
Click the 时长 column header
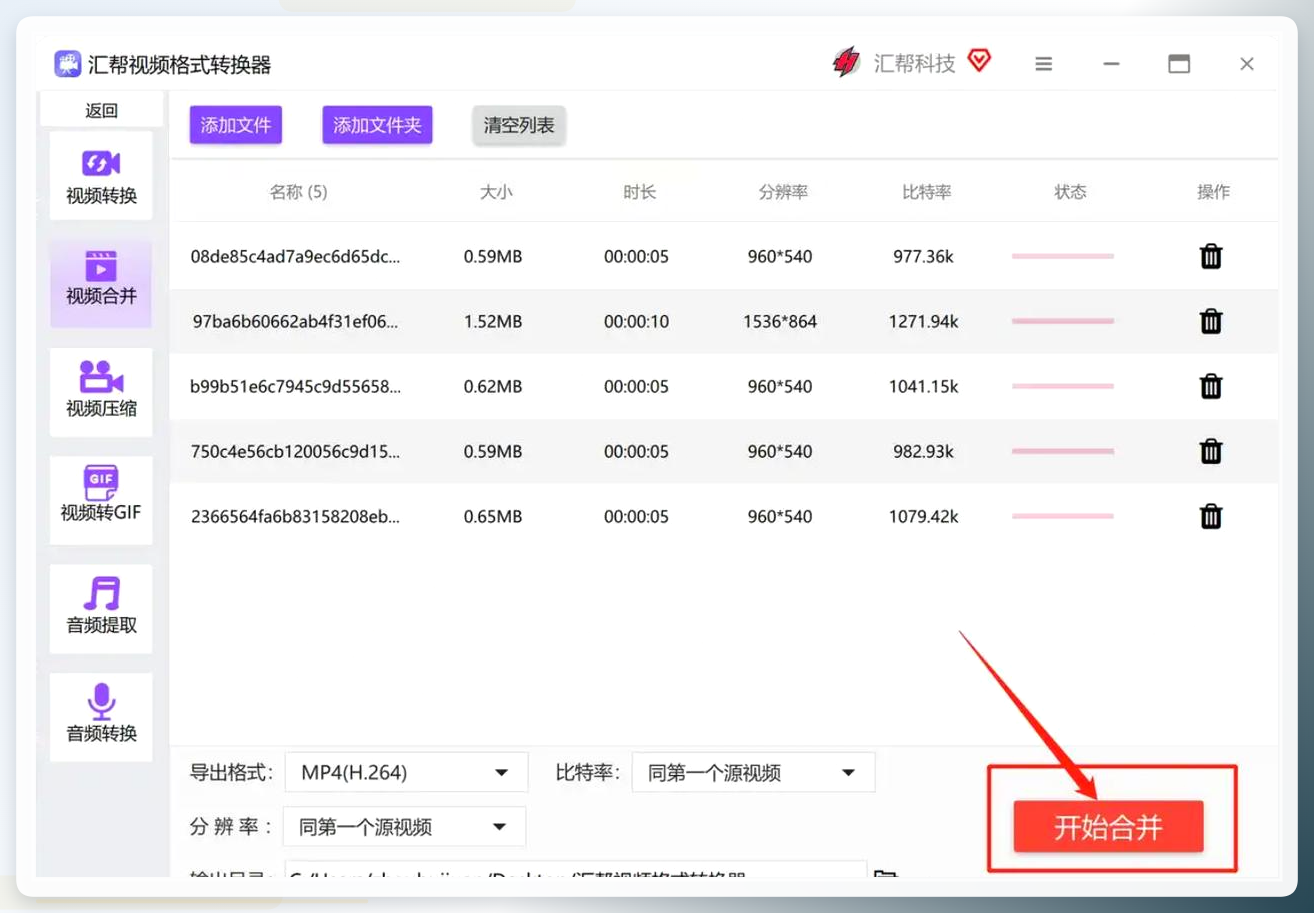click(x=639, y=192)
